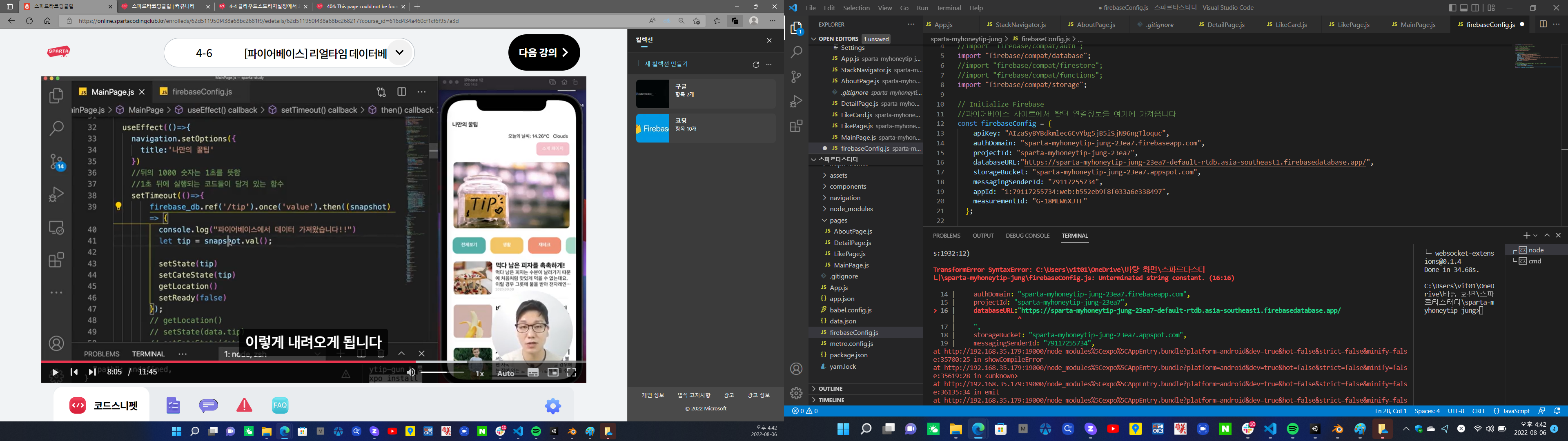Open the blue settings gear below the video
The height and width of the screenshot is (441, 1568).
tap(553, 405)
